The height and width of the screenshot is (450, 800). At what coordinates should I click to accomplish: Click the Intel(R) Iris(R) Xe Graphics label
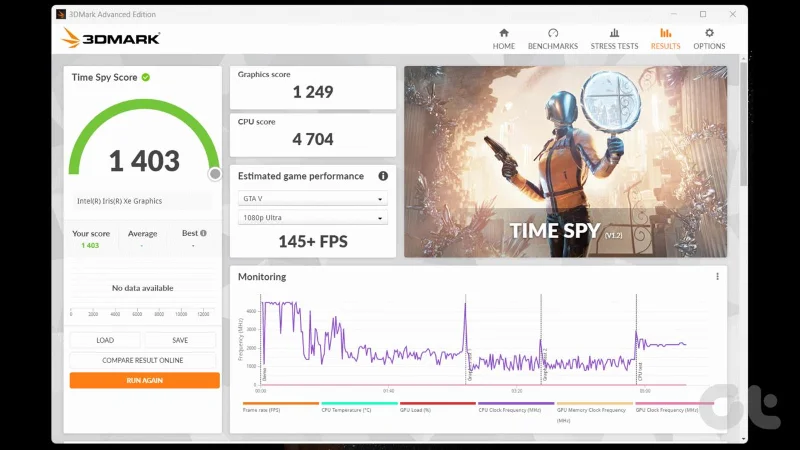tap(119, 201)
